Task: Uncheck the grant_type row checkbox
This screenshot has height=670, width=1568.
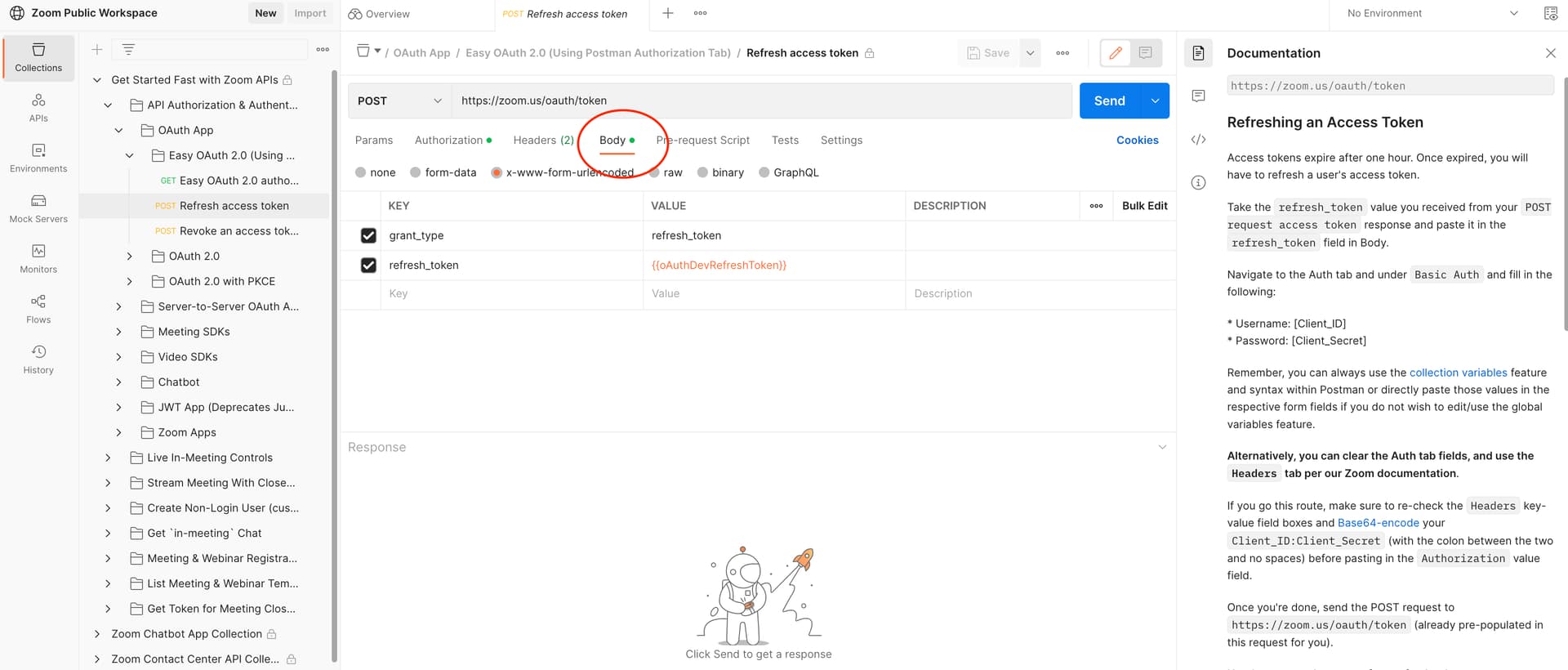Action: 368,235
